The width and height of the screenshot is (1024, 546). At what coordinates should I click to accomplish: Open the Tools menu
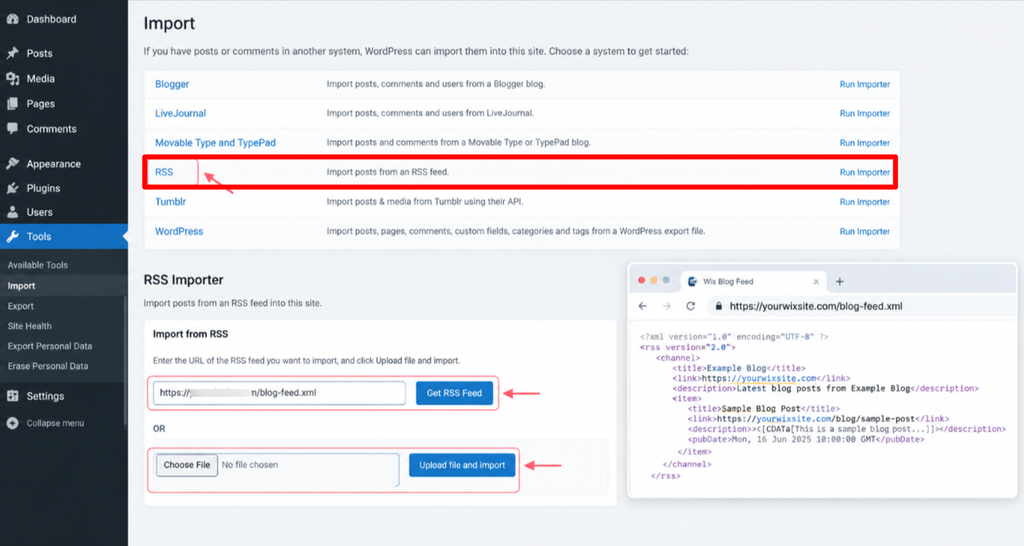[x=64, y=236]
